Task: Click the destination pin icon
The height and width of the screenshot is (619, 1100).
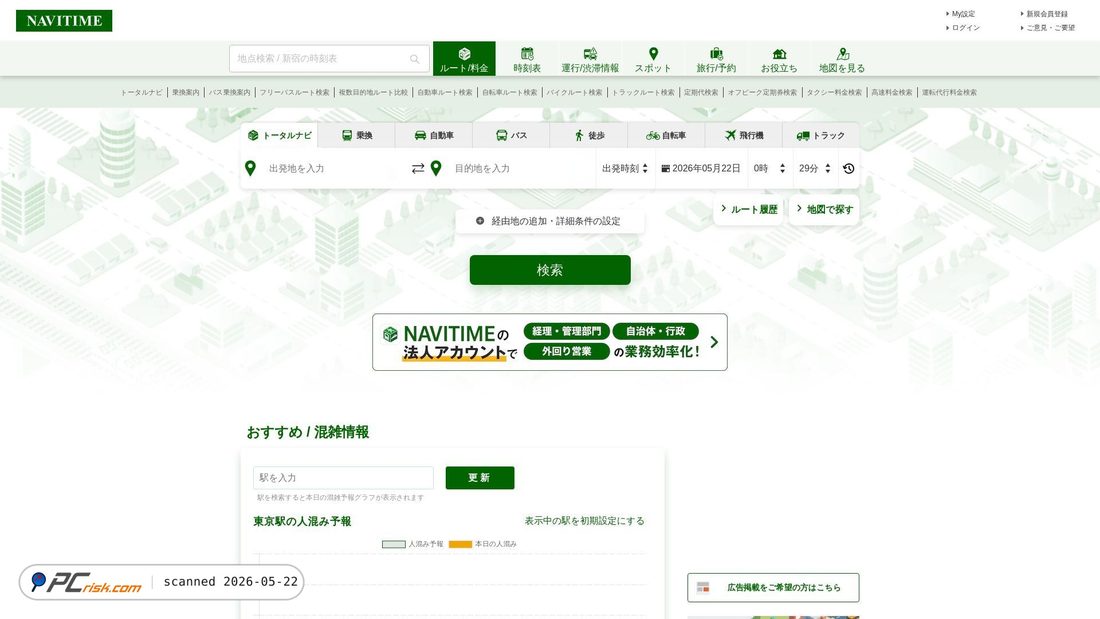Action: 436,168
